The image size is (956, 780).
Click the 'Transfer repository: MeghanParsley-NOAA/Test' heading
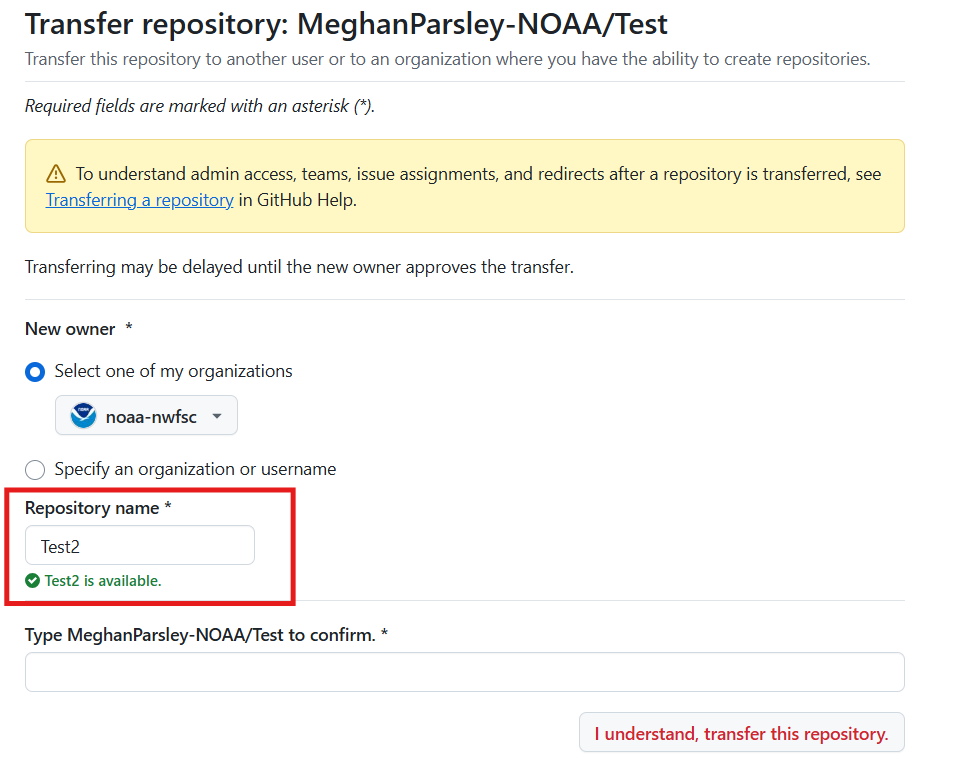point(346,24)
